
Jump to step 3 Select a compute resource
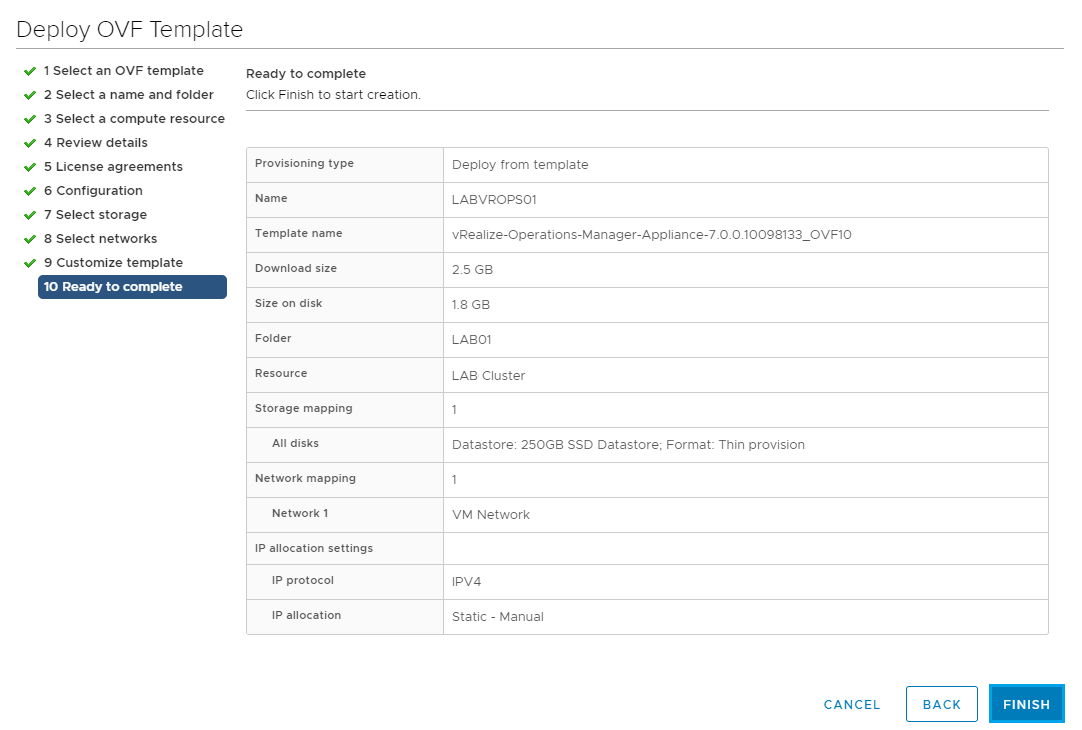point(134,119)
